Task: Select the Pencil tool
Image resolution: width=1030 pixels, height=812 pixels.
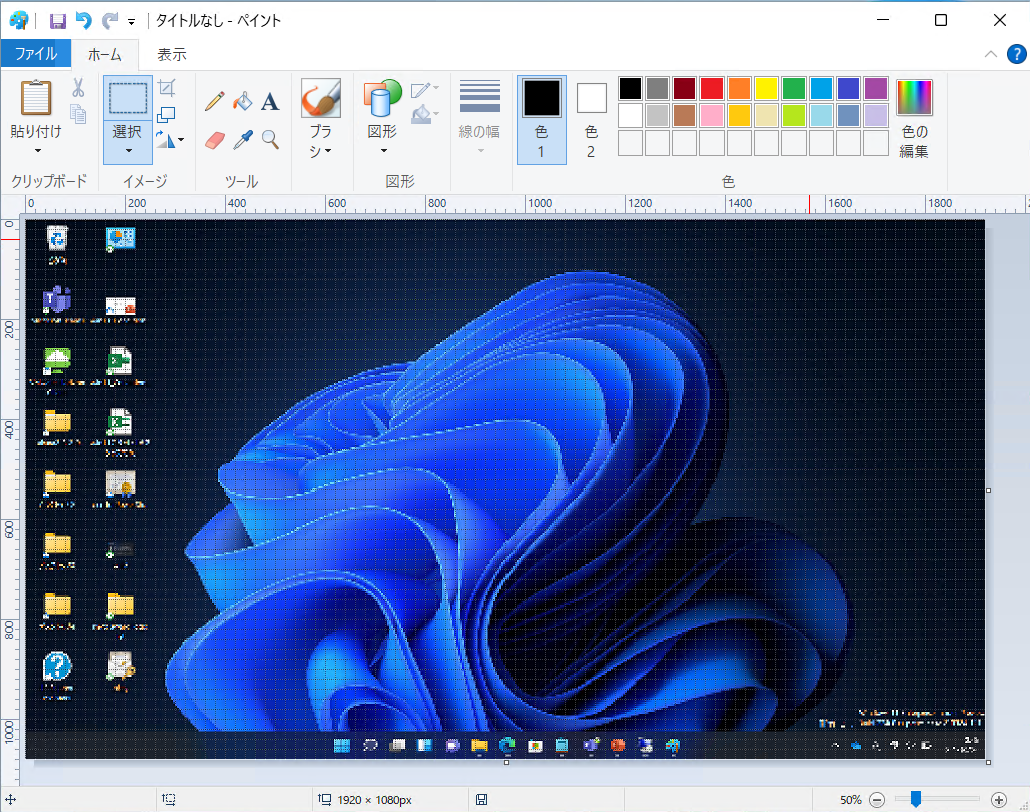Action: [214, 101]
